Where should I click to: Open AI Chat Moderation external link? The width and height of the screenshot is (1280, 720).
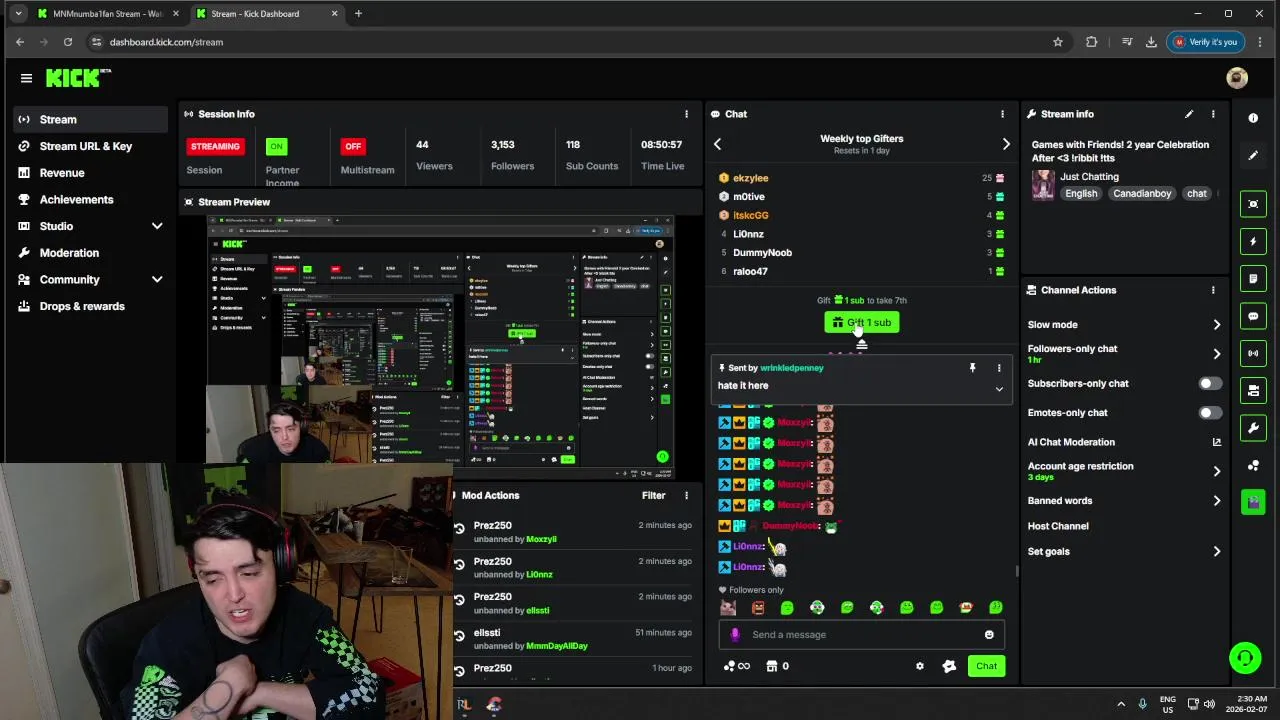point(1217,442)
